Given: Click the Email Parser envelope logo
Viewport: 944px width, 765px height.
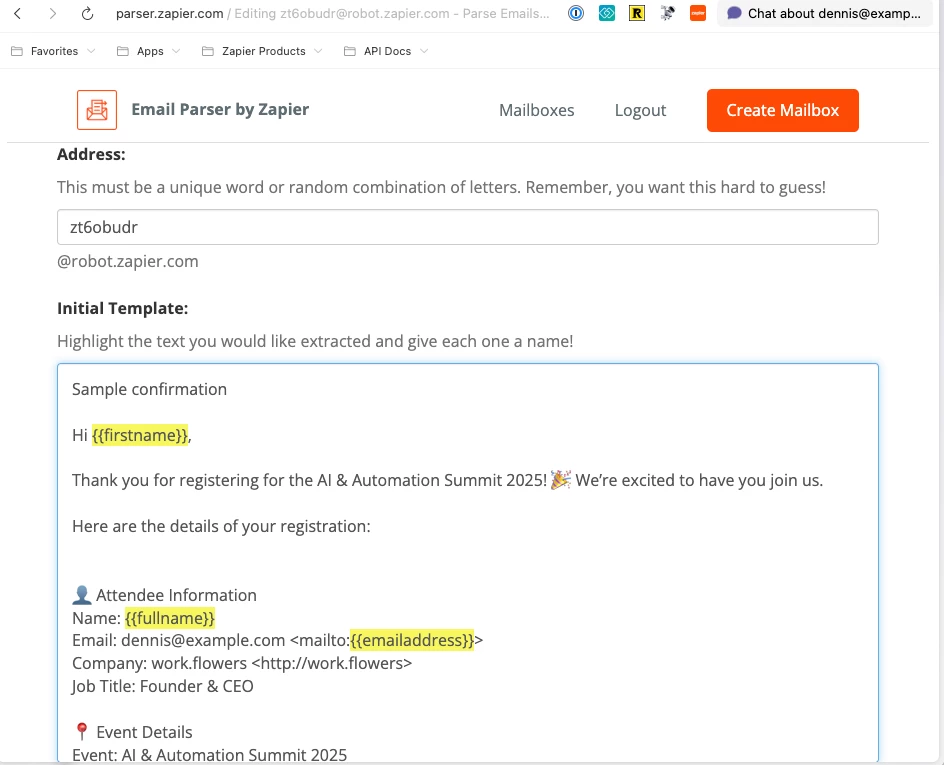Looking at the screenshot, I should click(97, 110).
